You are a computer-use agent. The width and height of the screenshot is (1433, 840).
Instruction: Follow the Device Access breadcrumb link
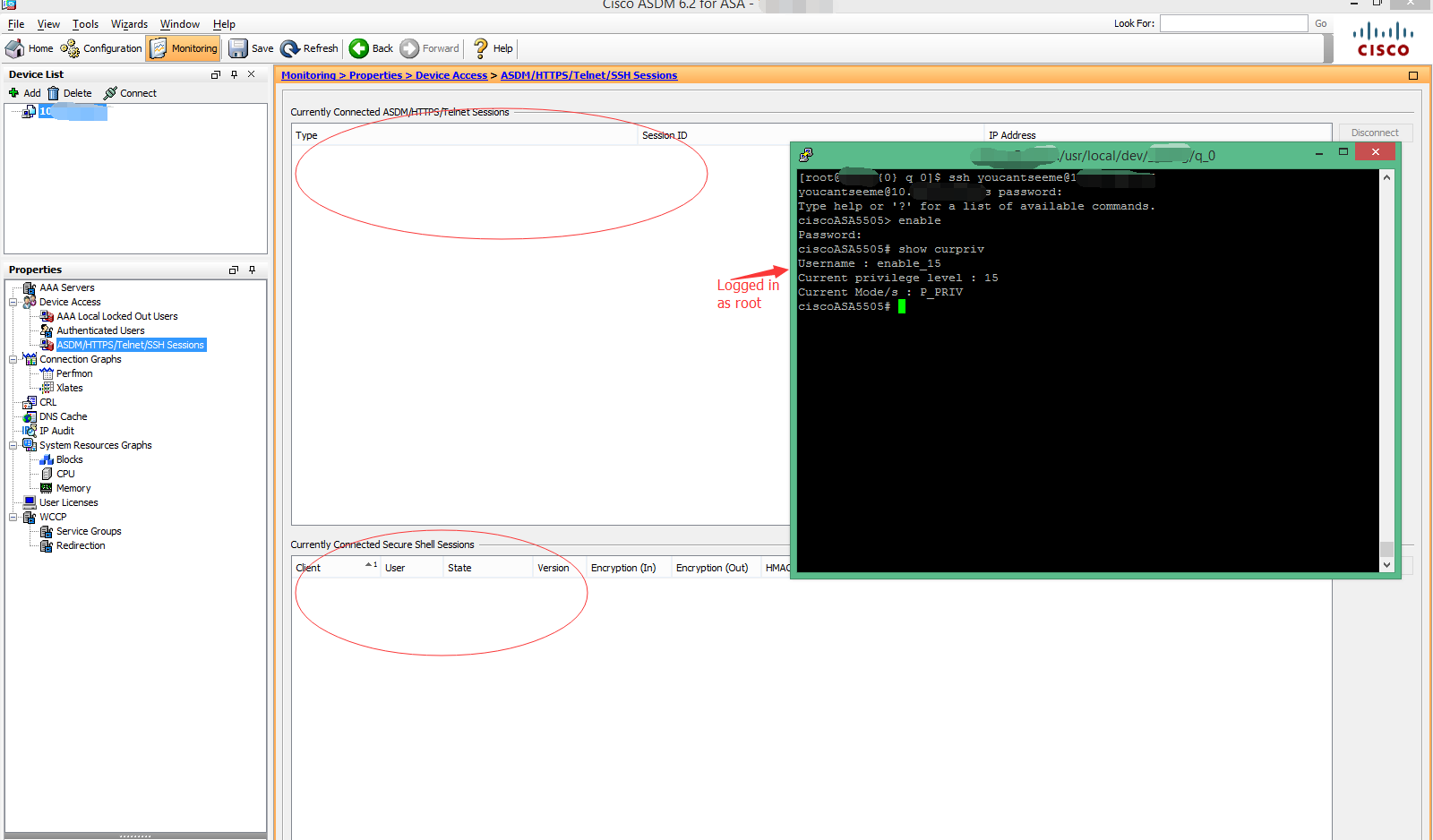pyautogui.click(x=451, y=75)
